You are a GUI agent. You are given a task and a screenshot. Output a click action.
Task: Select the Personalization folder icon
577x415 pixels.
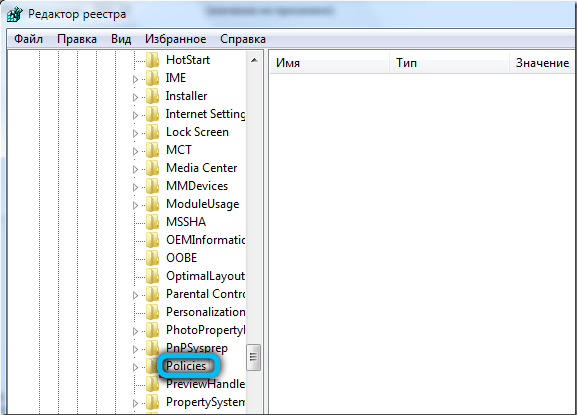click(x=152, y=312)
